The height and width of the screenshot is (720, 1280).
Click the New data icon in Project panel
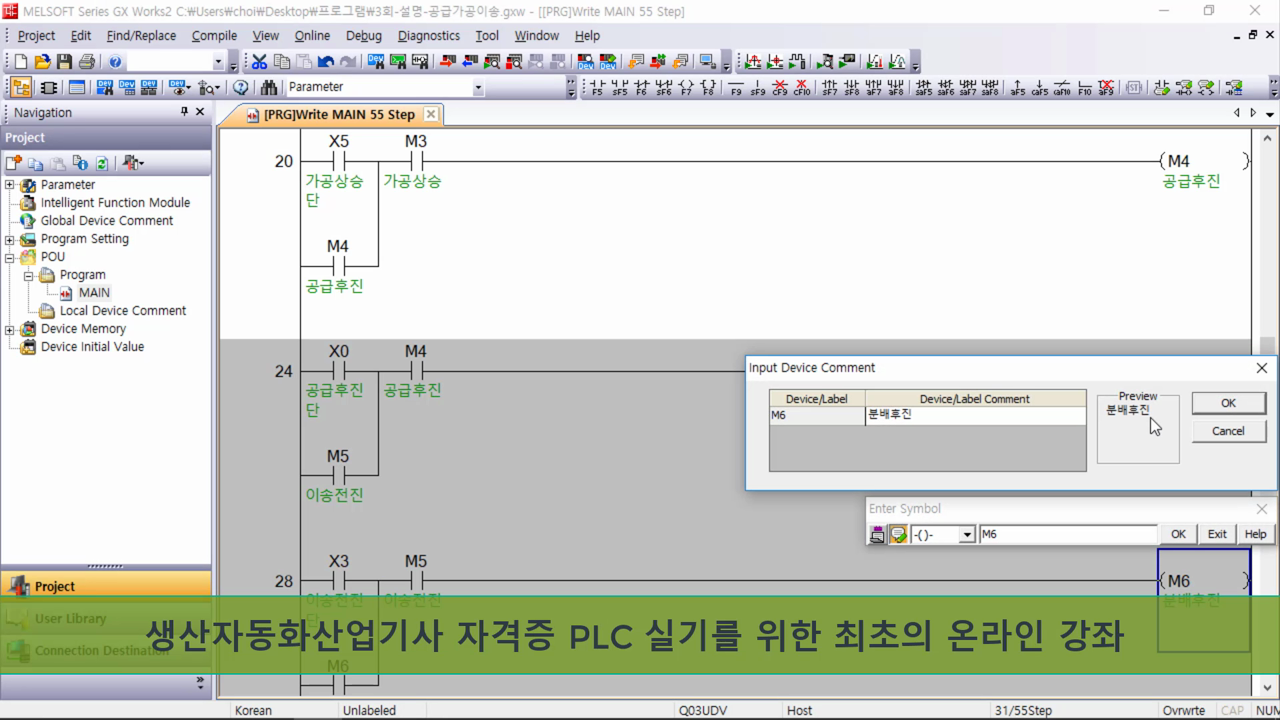[14, 163]
